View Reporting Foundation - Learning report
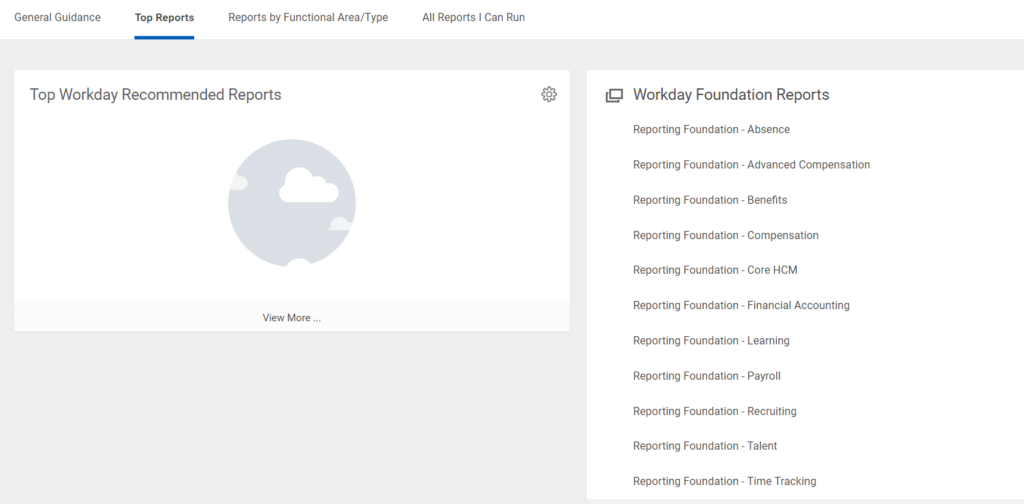The image size is (1024, 504). click(711, 340)
